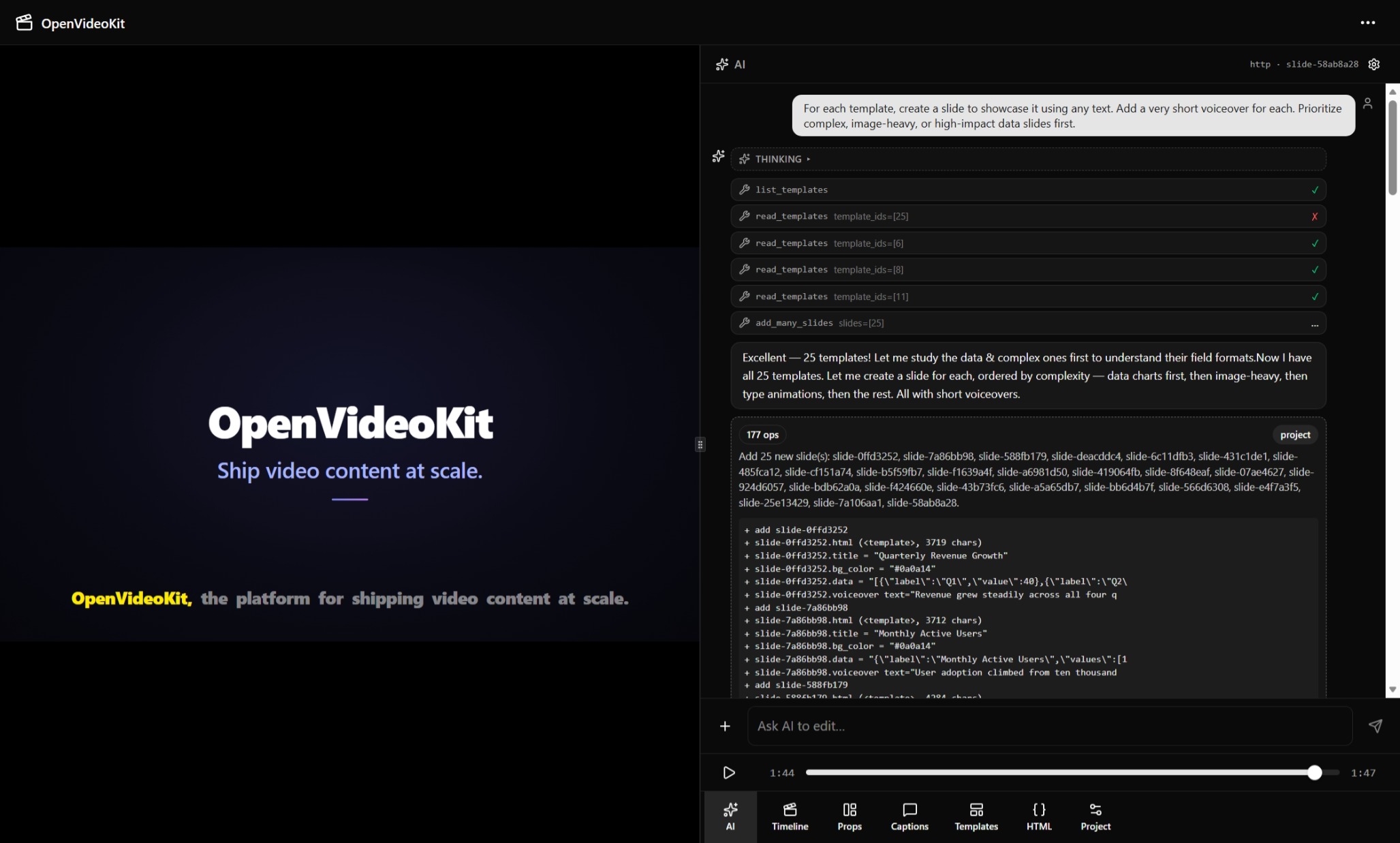Click '+ add slide-0ffd3252' log line

point(796,530)
